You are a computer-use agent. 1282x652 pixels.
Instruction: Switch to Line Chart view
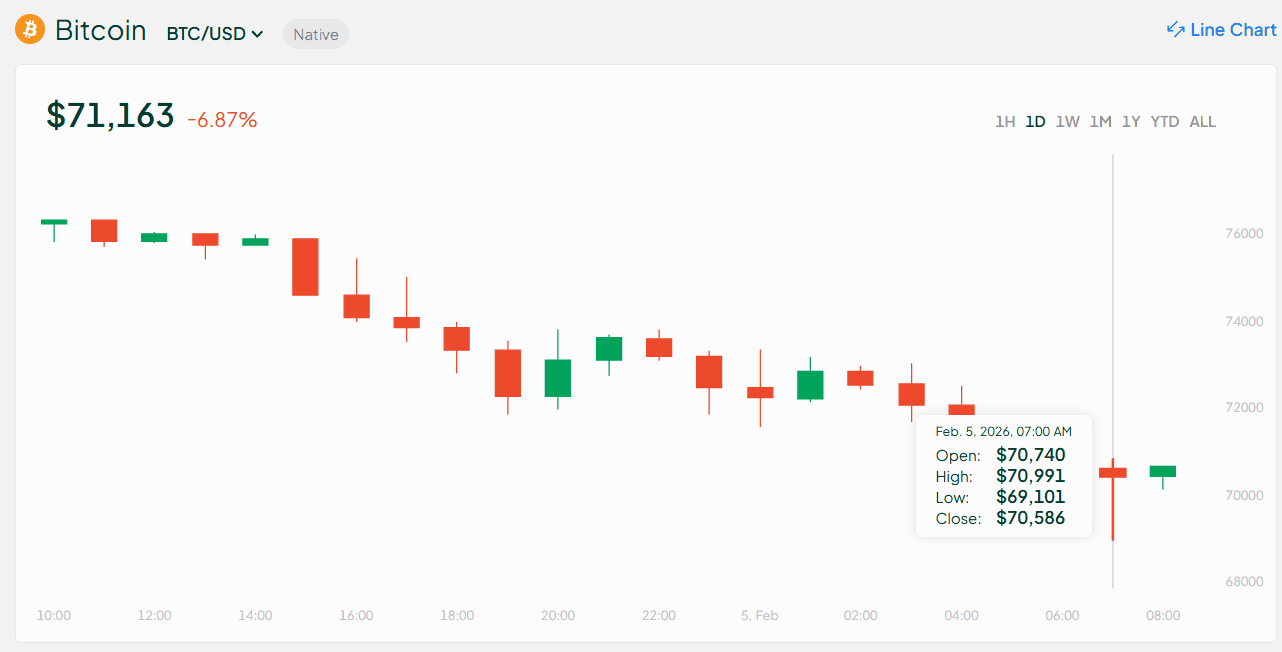[1232, 30]
